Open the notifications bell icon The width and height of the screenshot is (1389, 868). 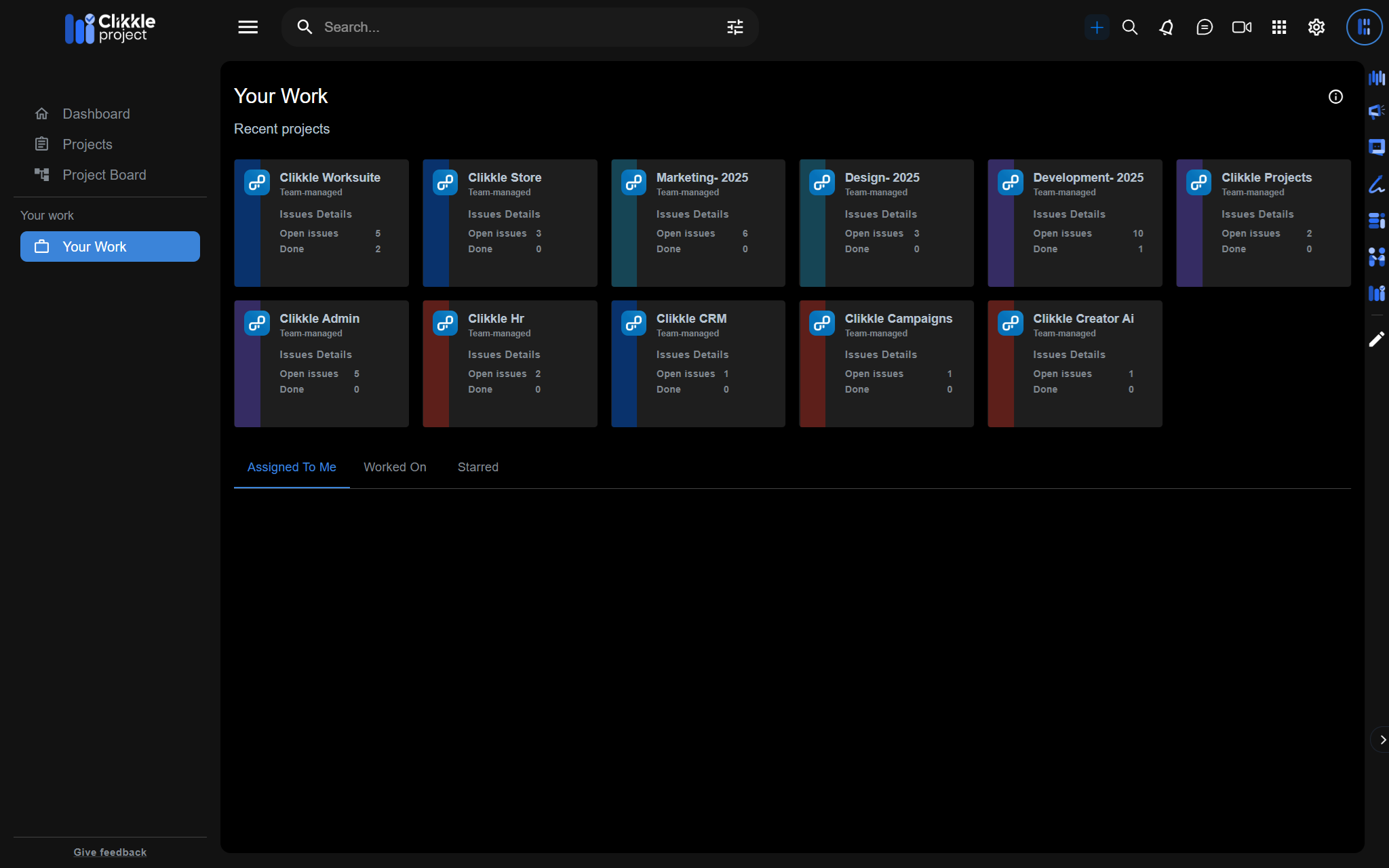point(1167,27)
